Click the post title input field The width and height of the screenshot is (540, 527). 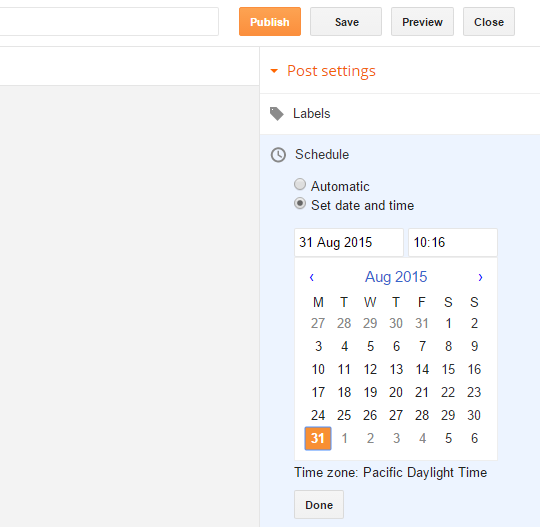coord(109,21)
